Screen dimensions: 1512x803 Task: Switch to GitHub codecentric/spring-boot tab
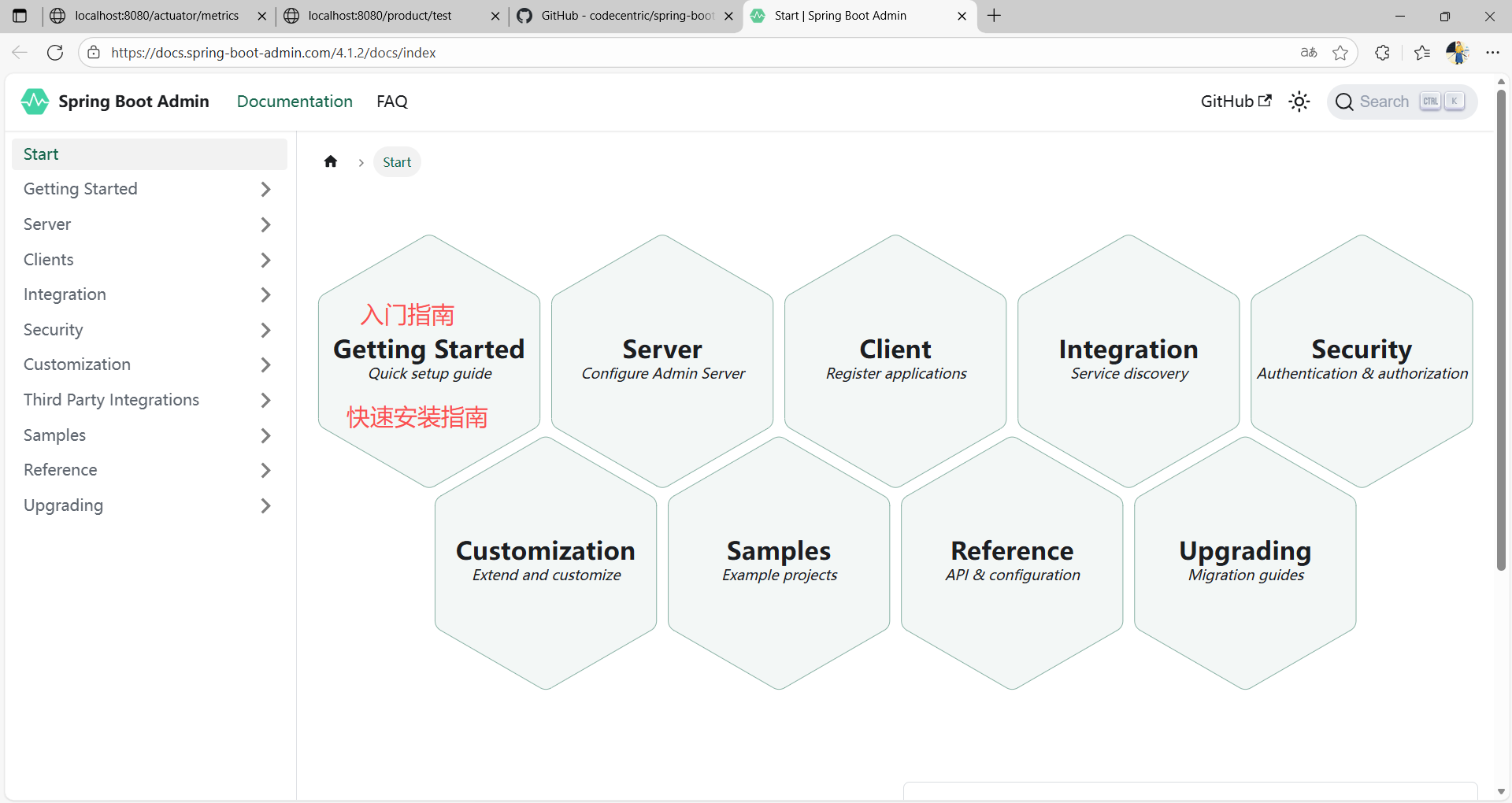pyautogui.click(x=628, y=16)
